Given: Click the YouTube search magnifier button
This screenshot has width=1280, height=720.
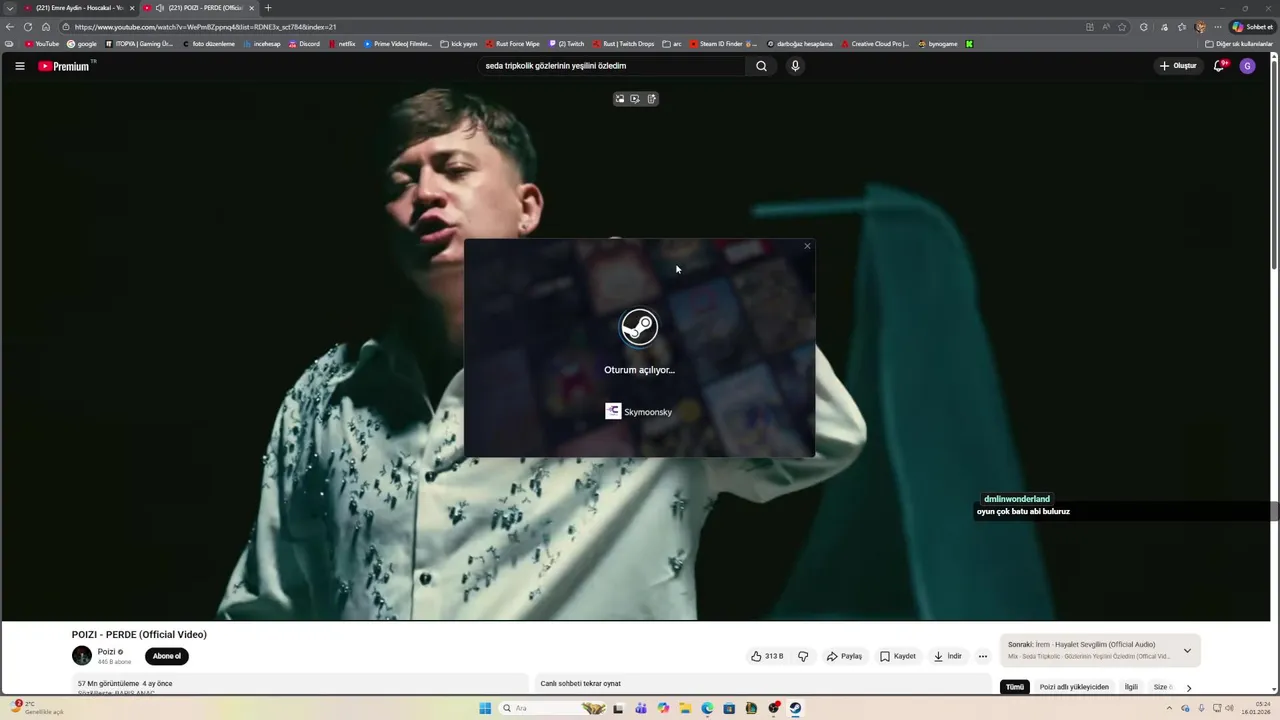Looking at the screenshot, I should [761, 66].
